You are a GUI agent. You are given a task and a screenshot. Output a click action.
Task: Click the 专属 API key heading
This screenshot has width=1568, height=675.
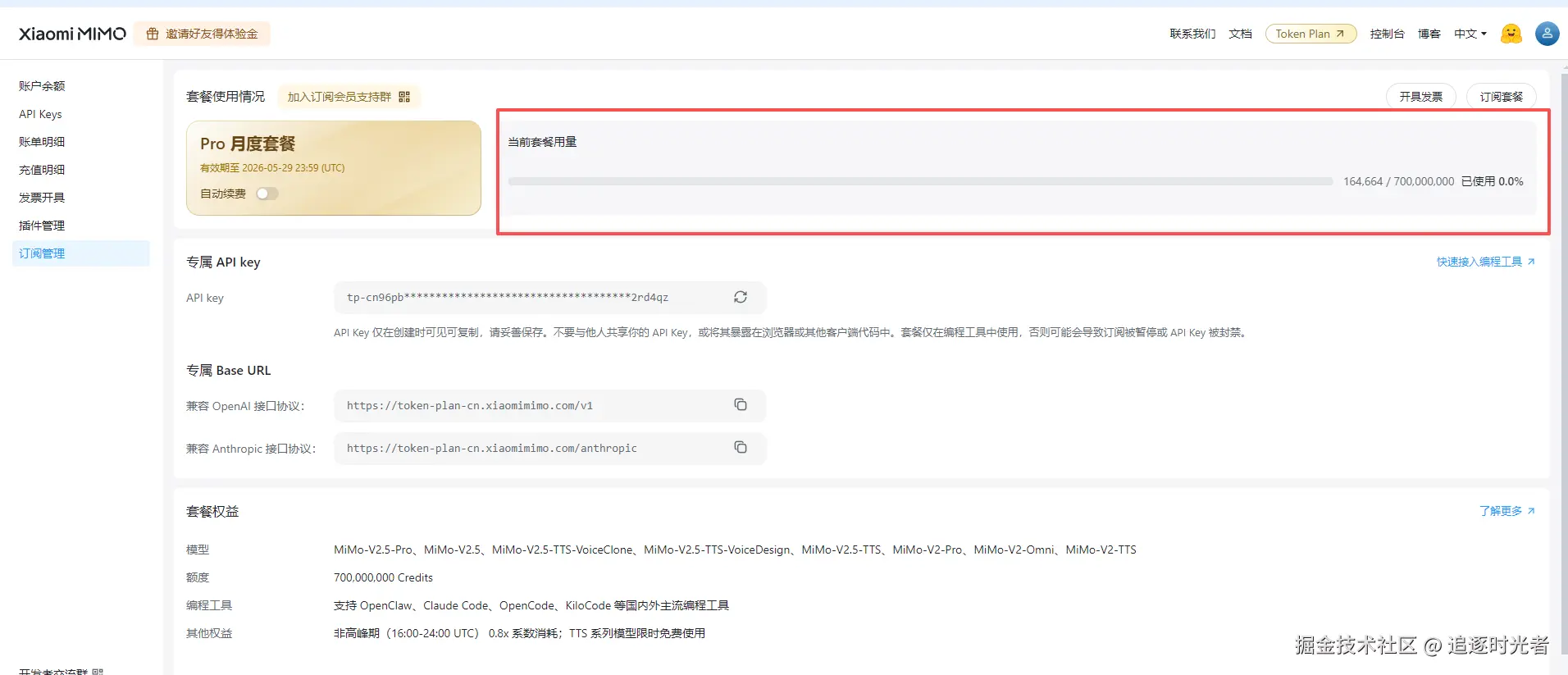coord(223,262)
